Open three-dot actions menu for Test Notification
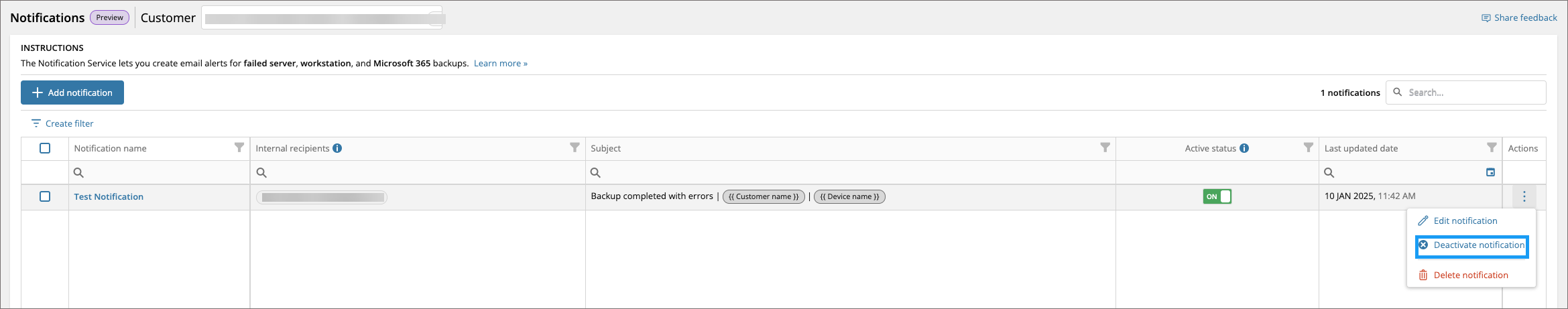This screenshot has height=309, width=1568. tap(1524, 196)
